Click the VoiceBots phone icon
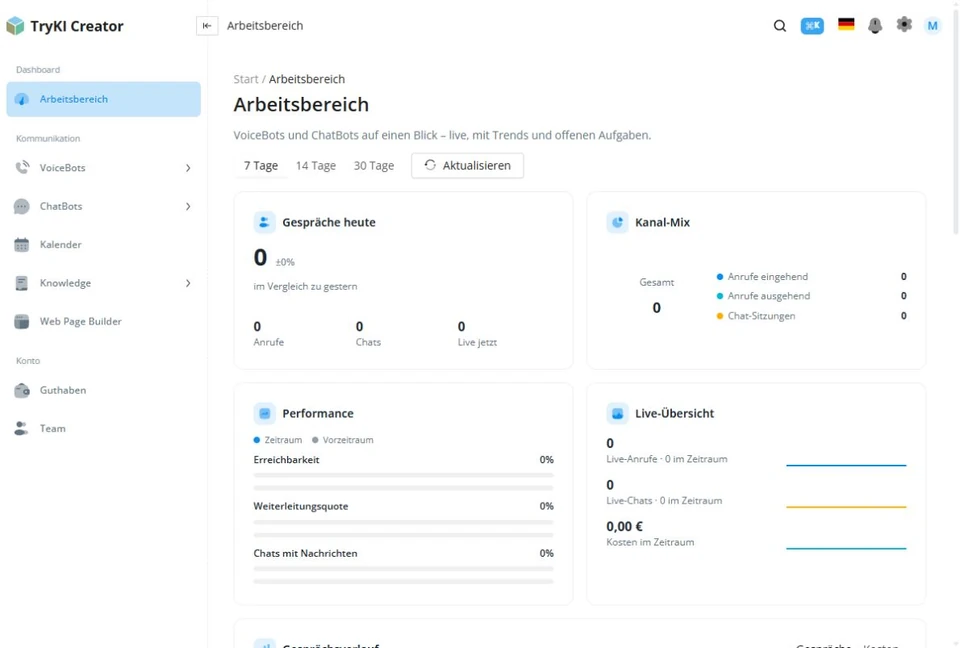 click(22, 167)
